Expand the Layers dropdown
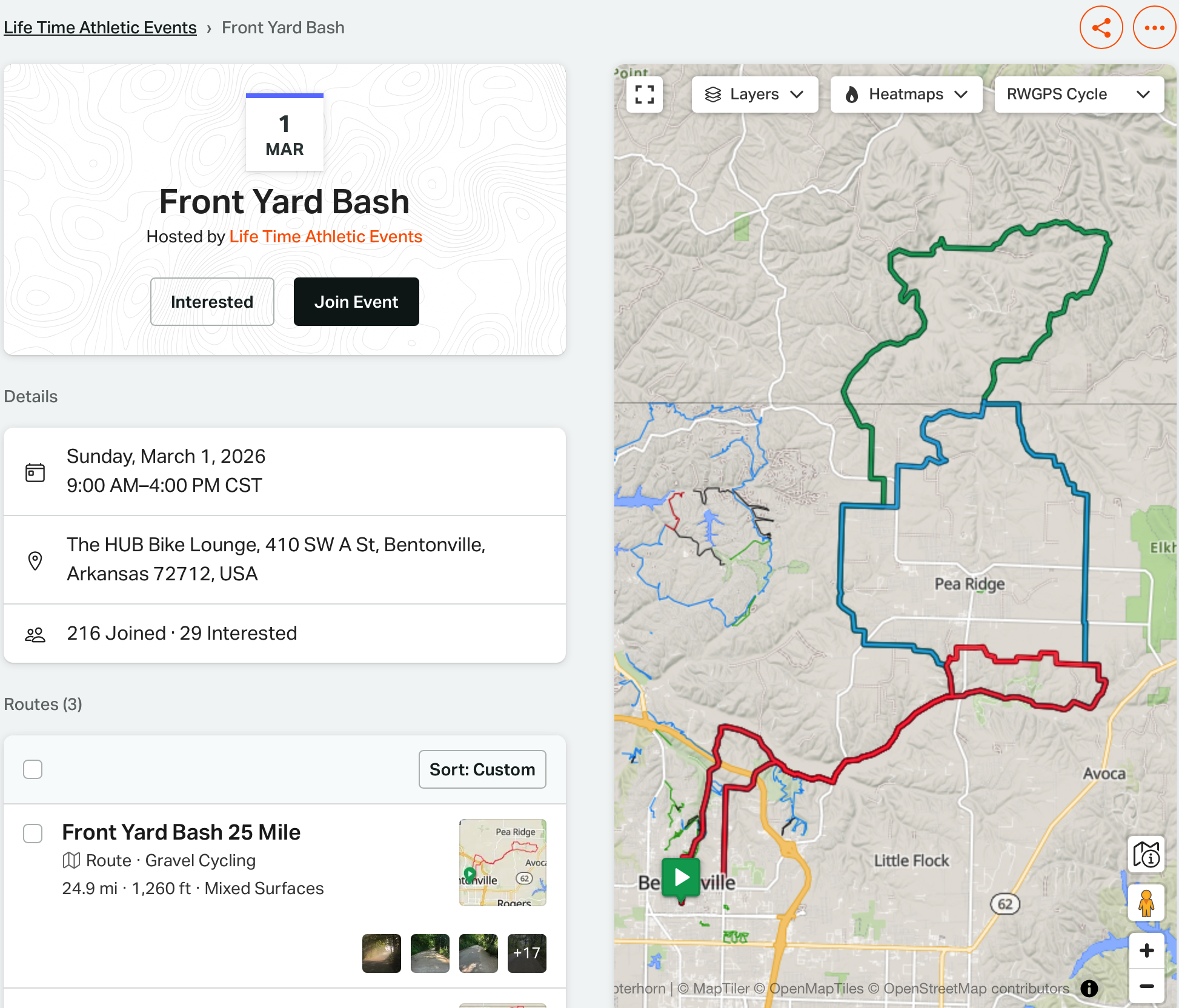This screenshot has height=1008, width=1179. (755, 94)
